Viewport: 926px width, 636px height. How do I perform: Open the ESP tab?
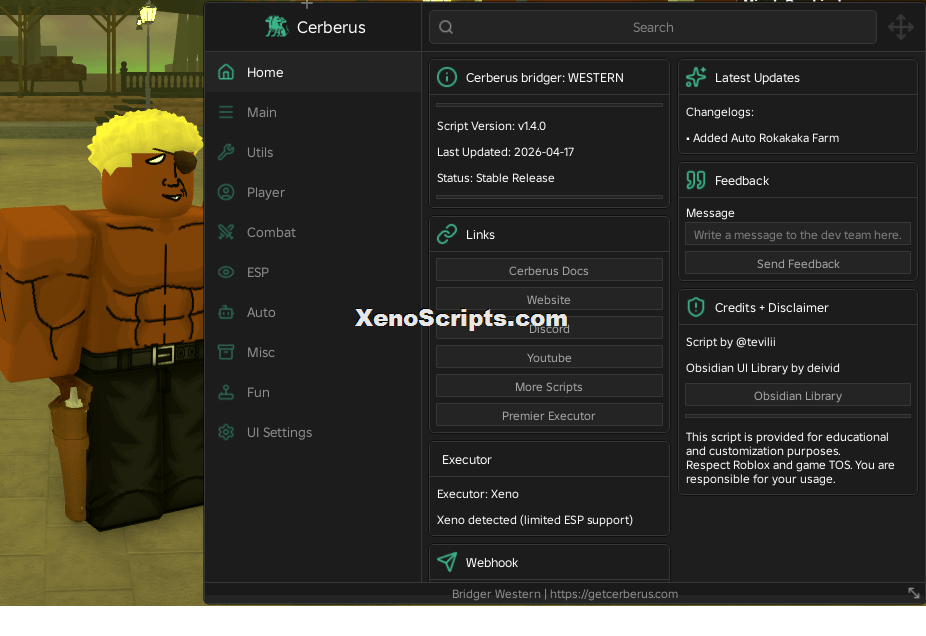click(x=313, y=272)
